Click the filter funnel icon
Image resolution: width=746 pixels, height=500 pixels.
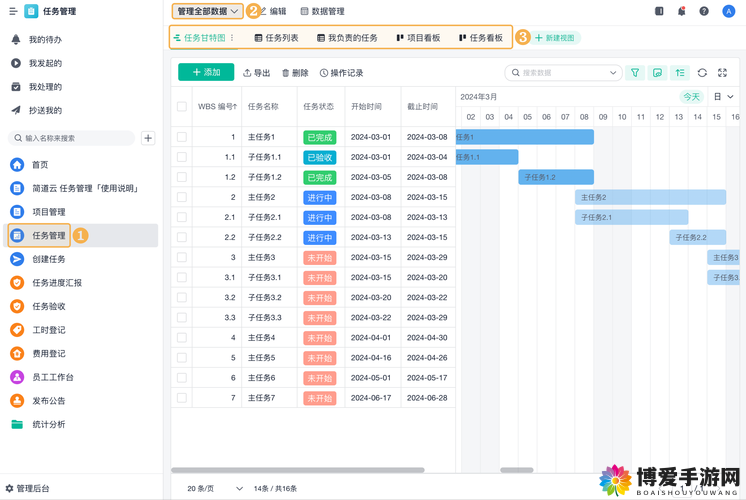click(x=635, y=72)
